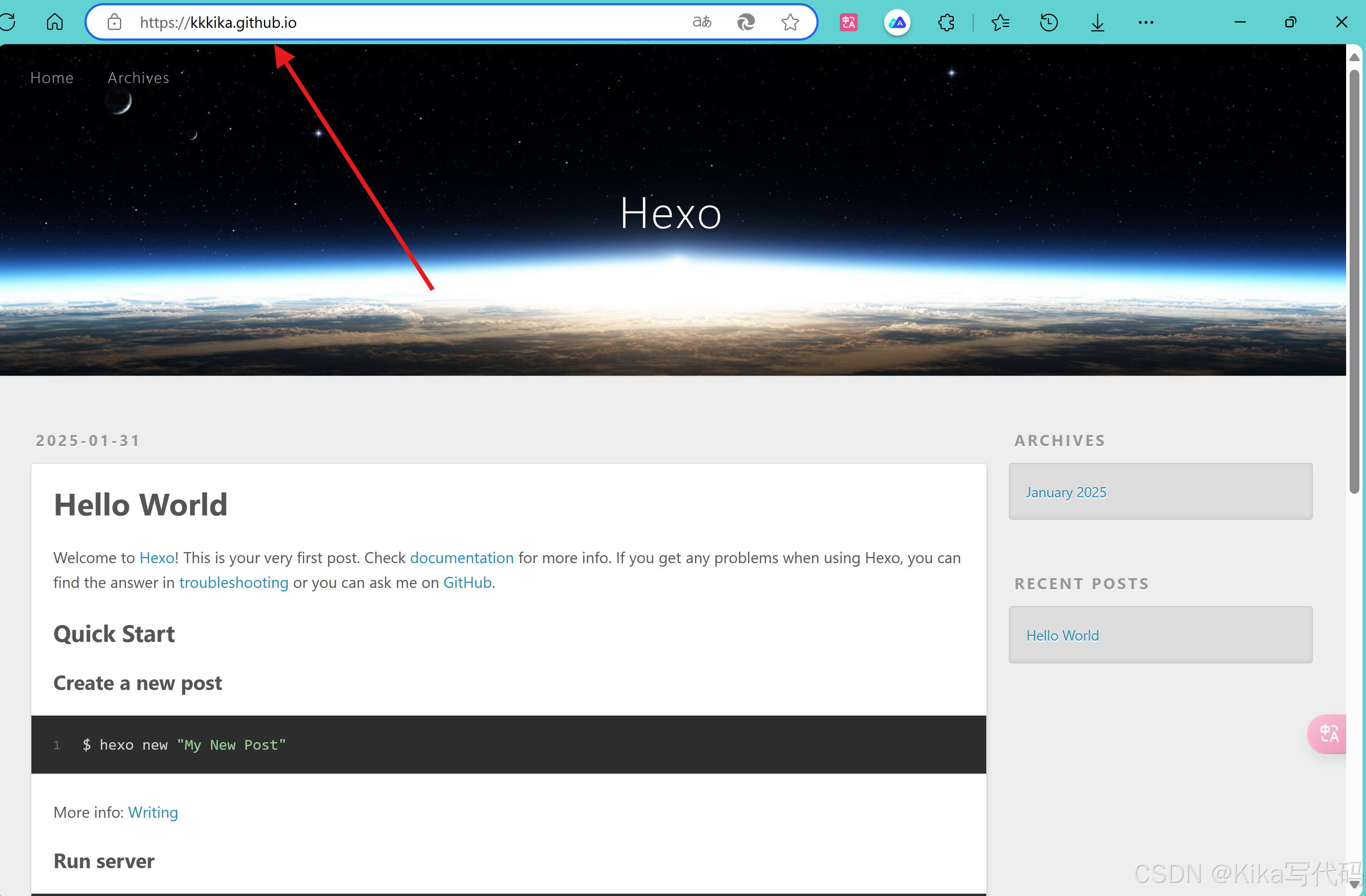Open the Favorites list icon
This screenshot has width=1366, height=896.
(x=1000, y=23)
